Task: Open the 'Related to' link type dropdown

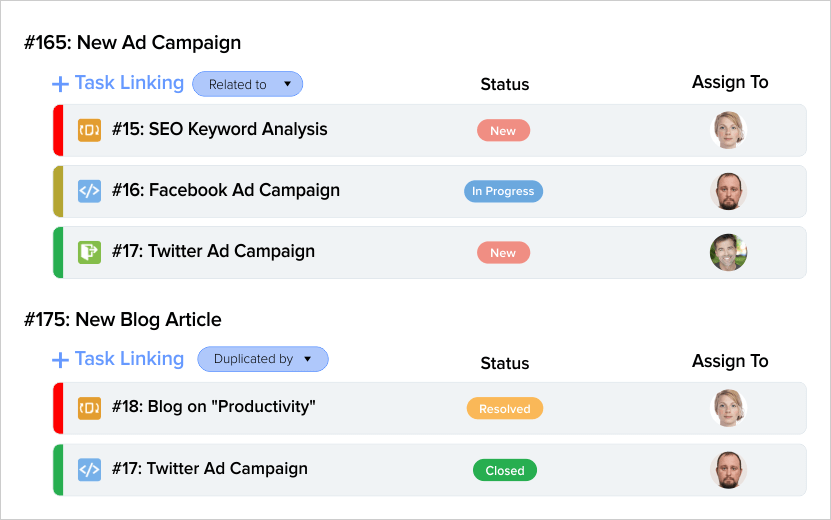Action: tap(247, 84)
